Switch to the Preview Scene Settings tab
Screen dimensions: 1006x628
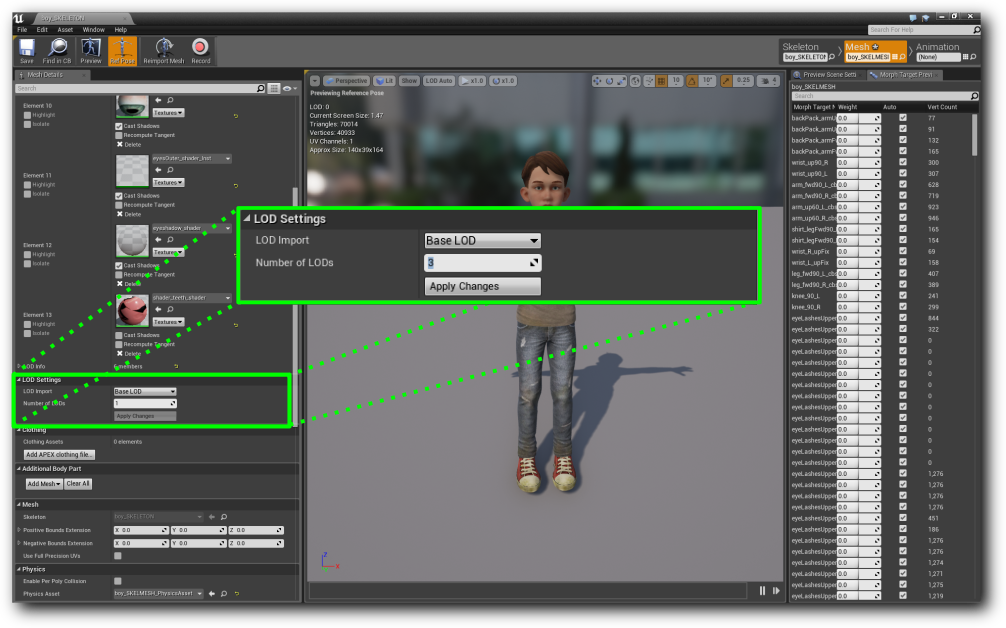point(825,75)
